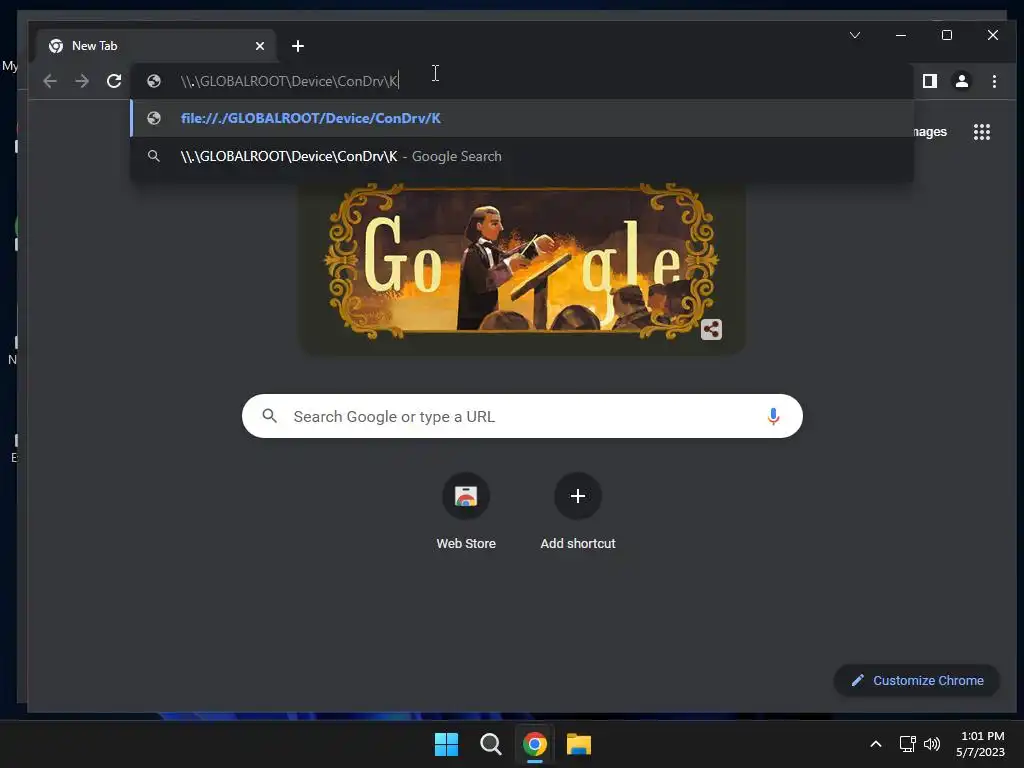This screenshot has width=1024, height=768.
Task: Open the clock showing 1:01 PM
Action: (980, 744)
